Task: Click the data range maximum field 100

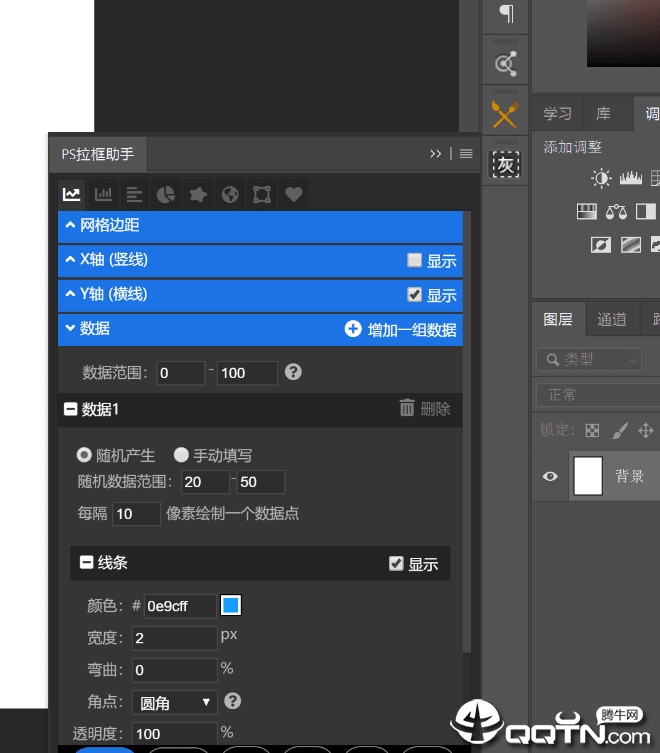Action: (247, 373)
